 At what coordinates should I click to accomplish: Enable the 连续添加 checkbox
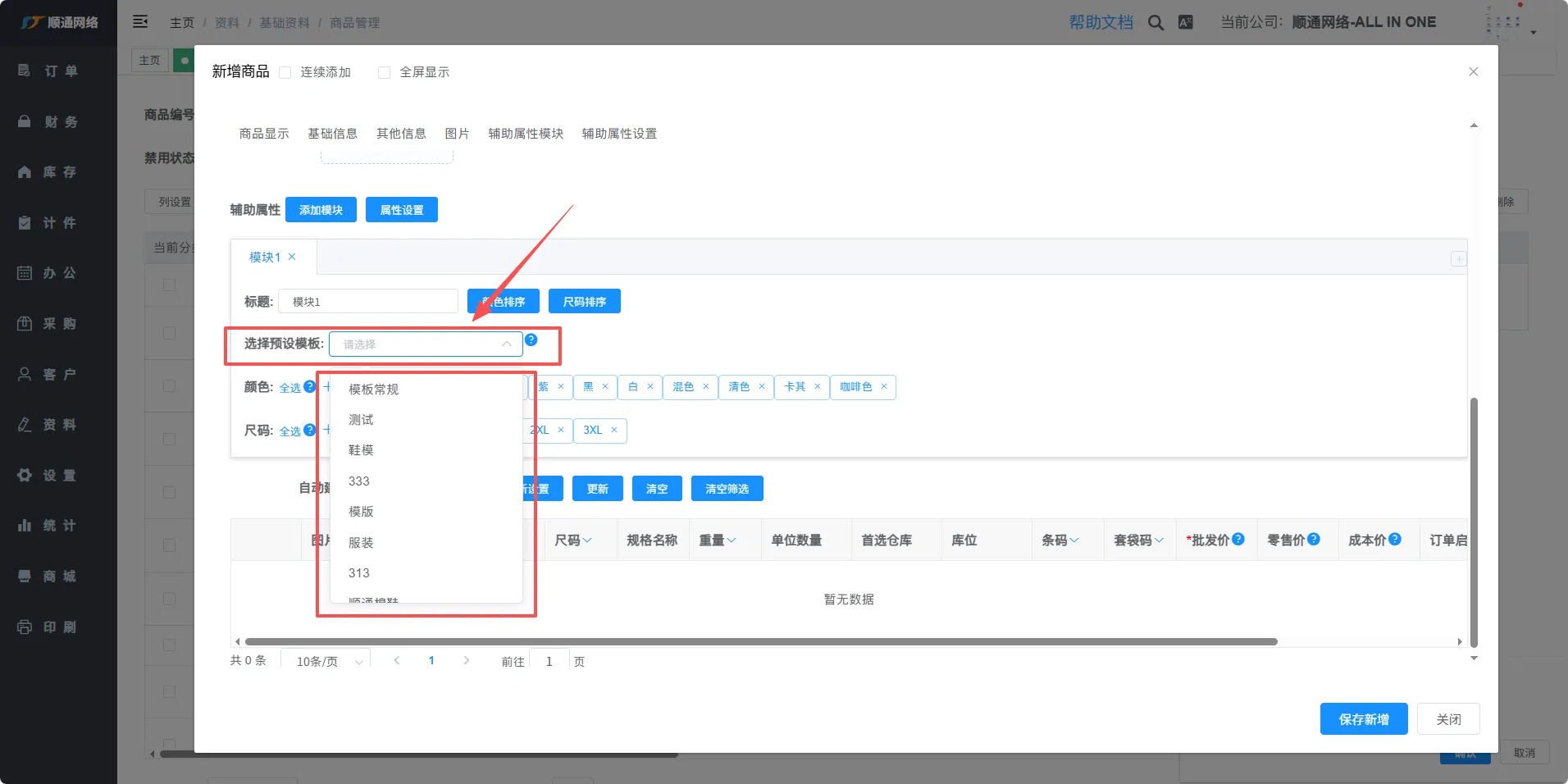tap(285, 72)
